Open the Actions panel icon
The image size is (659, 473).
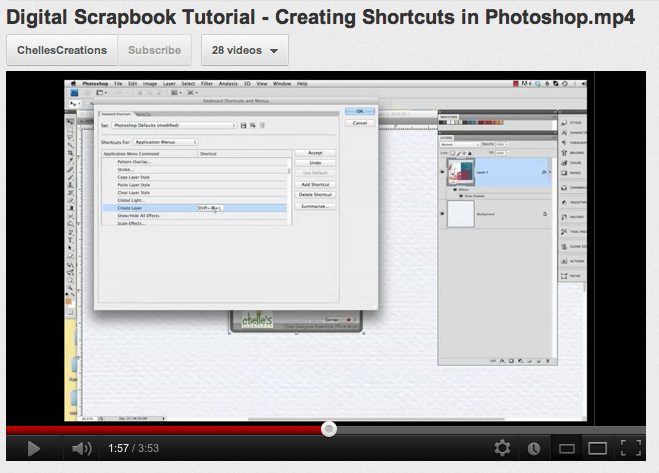(x=564, y=261)
